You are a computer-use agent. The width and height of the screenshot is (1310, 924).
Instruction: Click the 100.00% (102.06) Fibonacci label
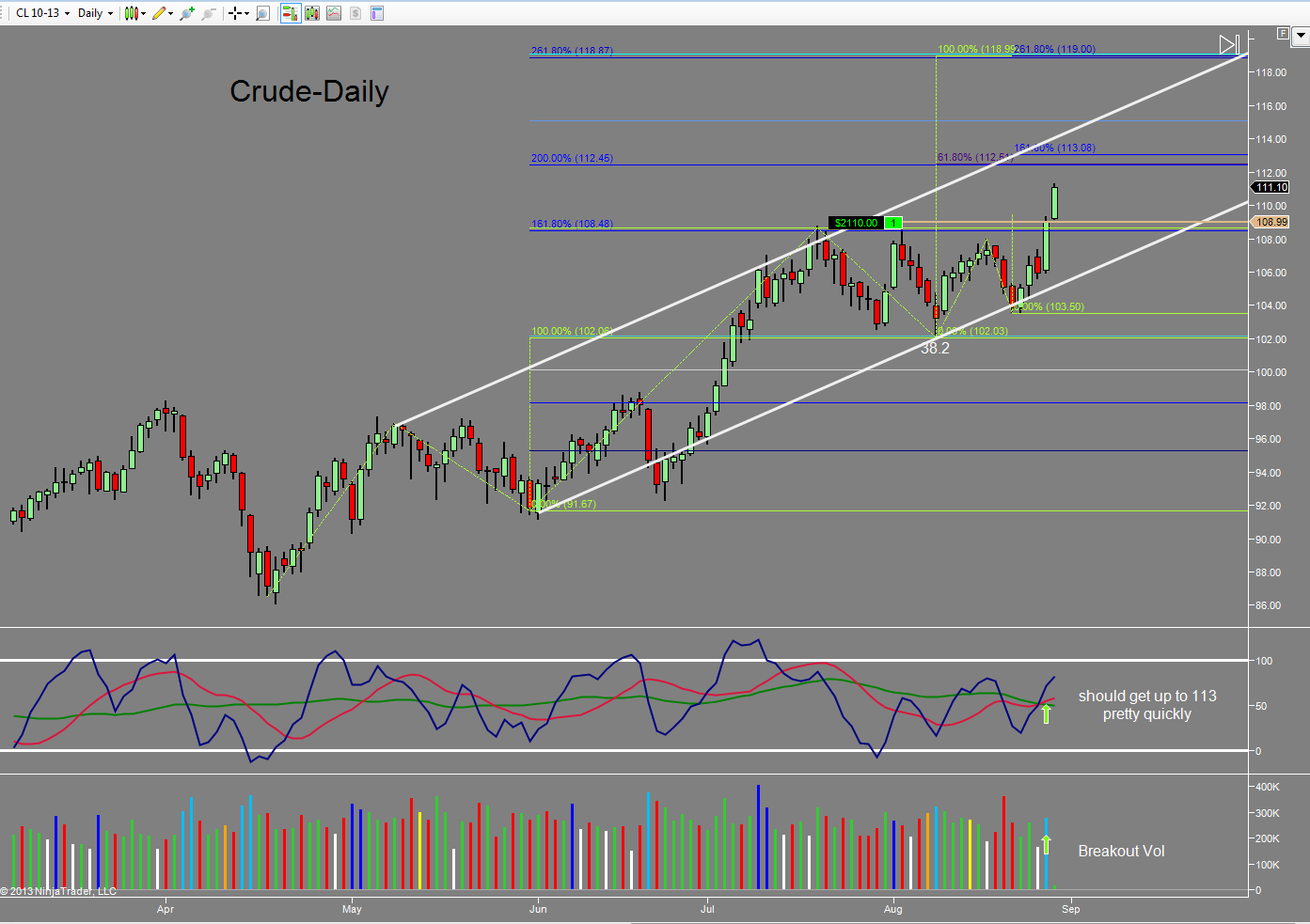(572, 331)
